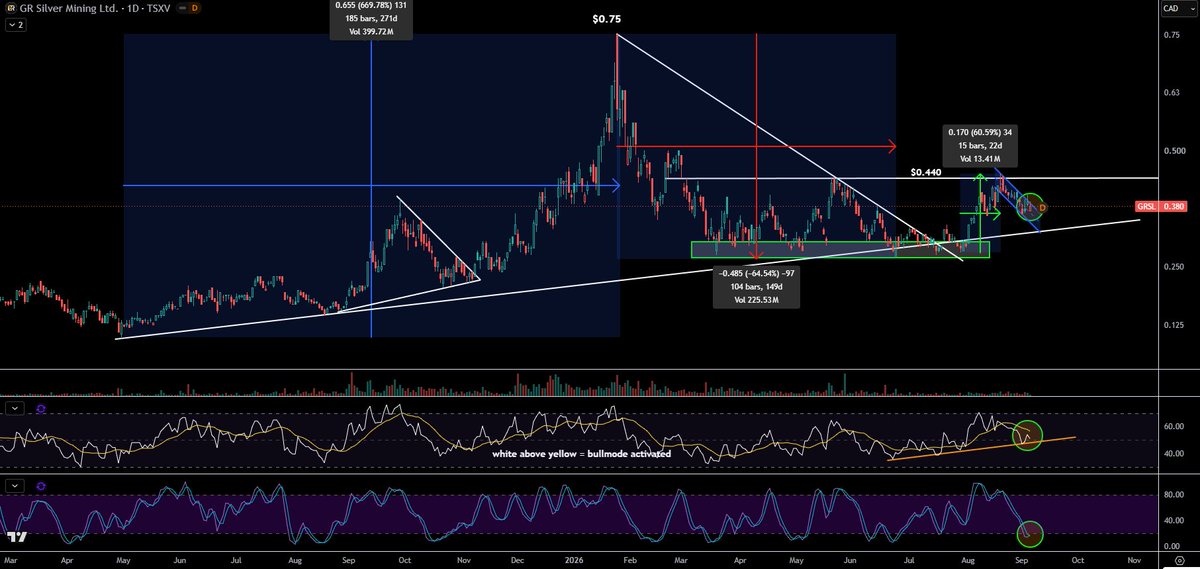Click the GRSL symbol tag on price axis
1200x569 pixels.
[1146, 207]
